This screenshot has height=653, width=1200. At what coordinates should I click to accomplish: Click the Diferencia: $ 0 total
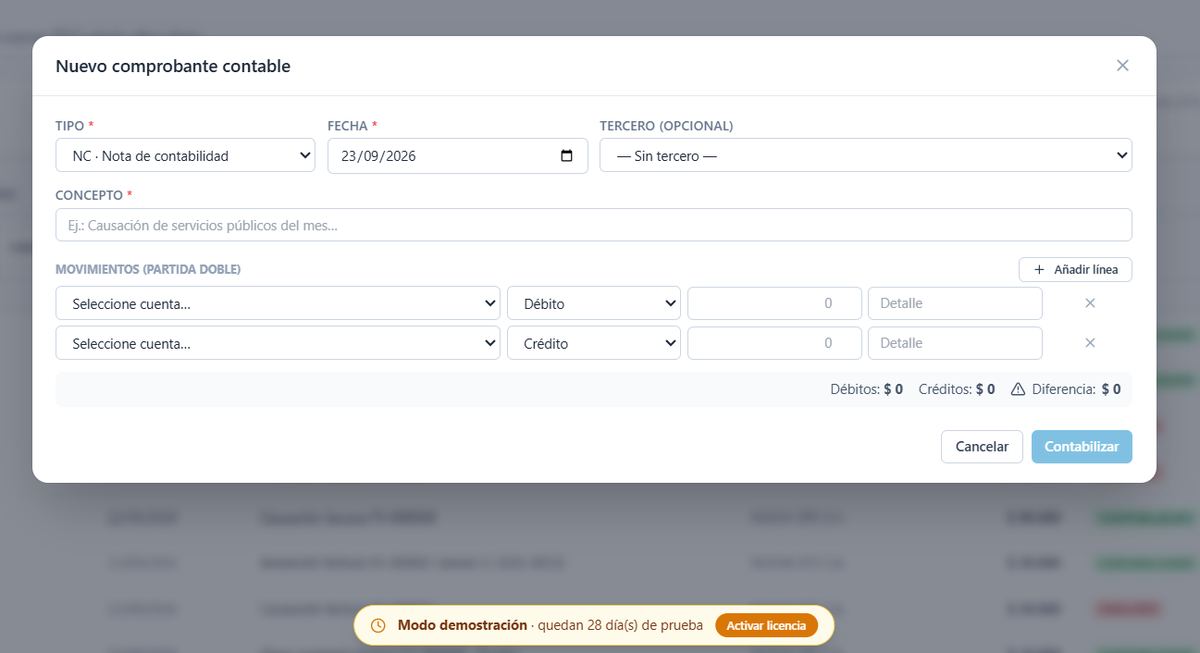point(1076,389)
